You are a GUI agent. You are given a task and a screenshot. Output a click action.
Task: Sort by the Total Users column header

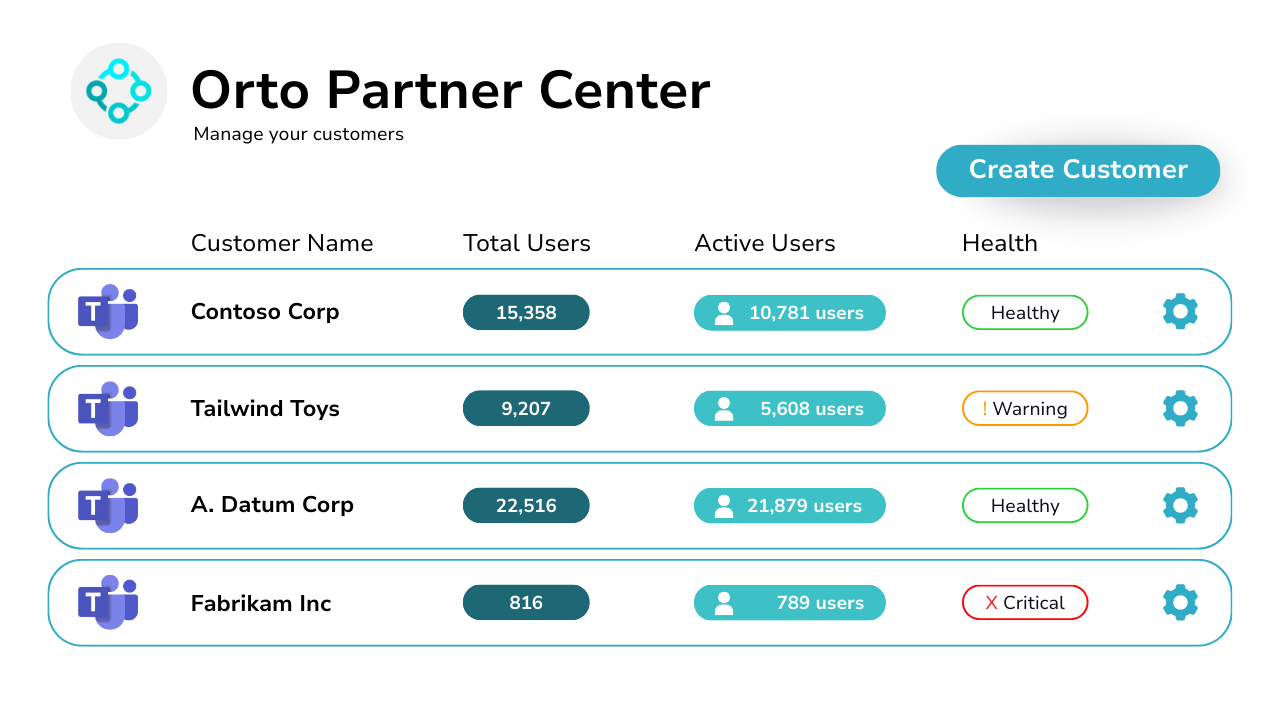point(527,243)
